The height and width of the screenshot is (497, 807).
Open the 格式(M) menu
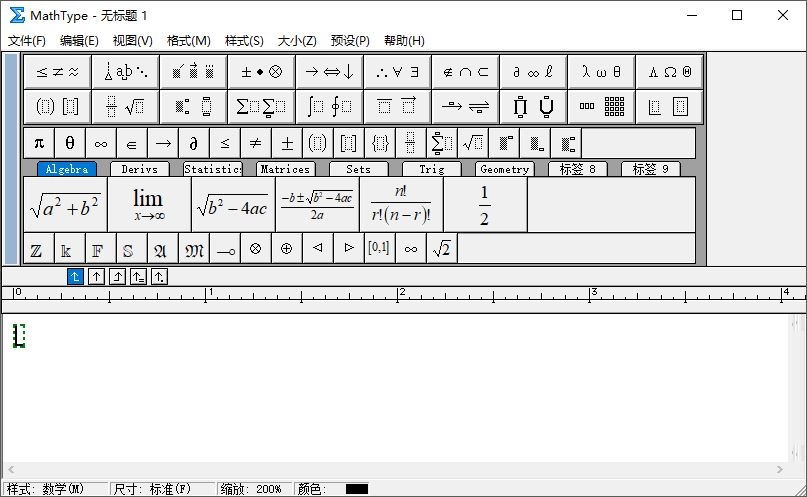pos(189,41)
